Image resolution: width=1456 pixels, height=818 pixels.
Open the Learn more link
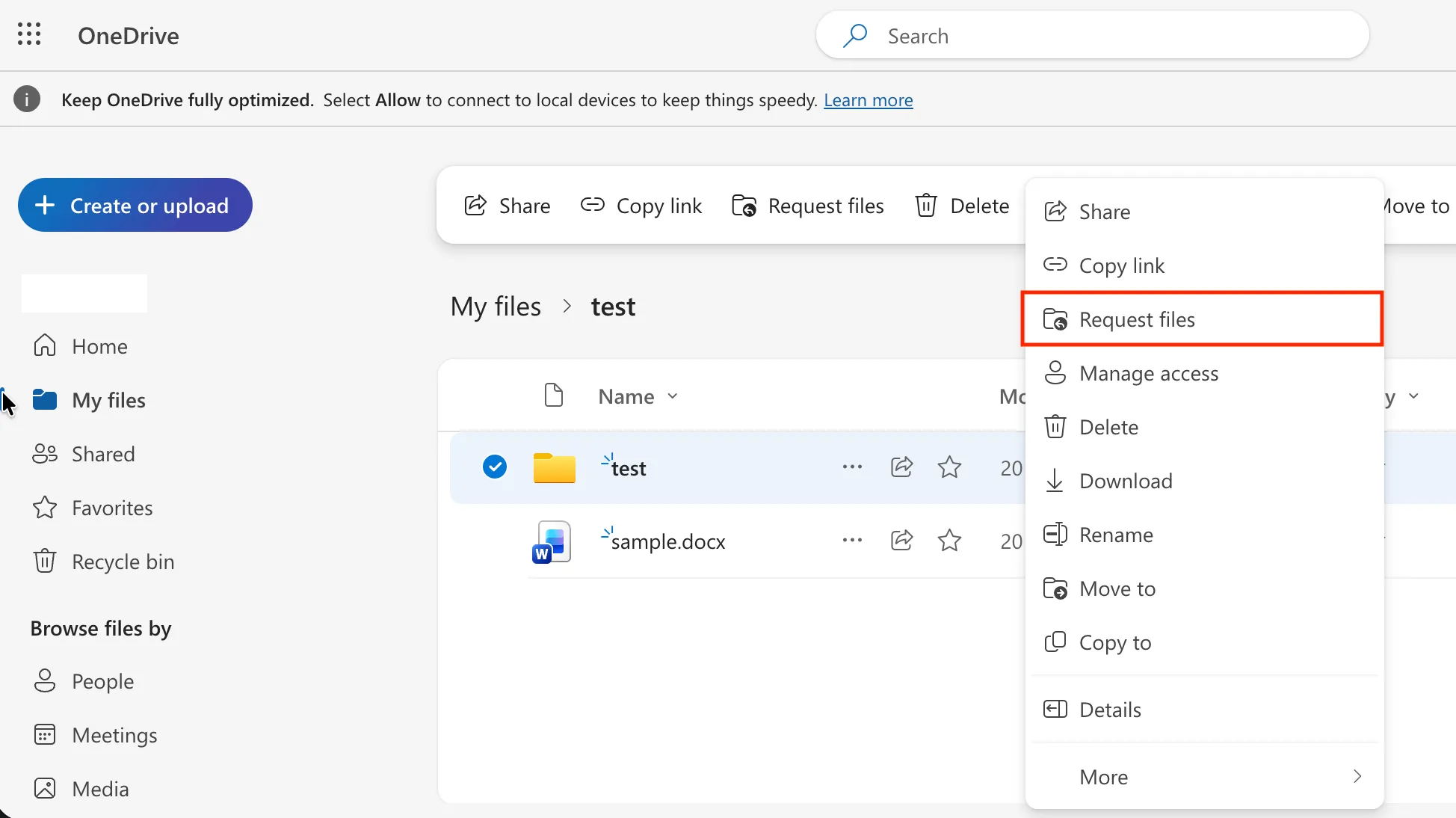click(868, 99)
